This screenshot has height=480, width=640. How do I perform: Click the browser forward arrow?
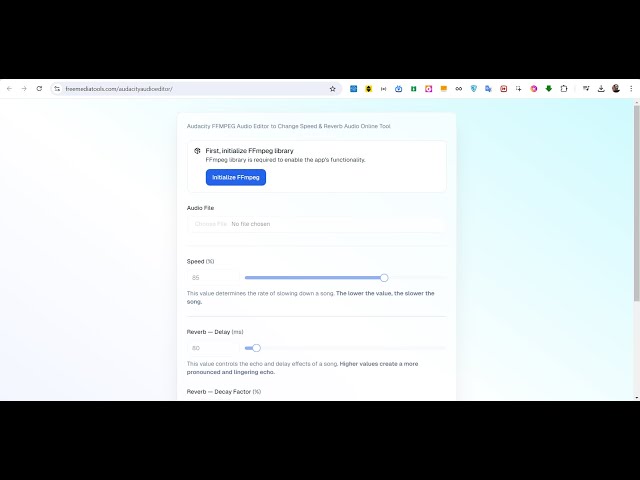click(x=24, y=88)
